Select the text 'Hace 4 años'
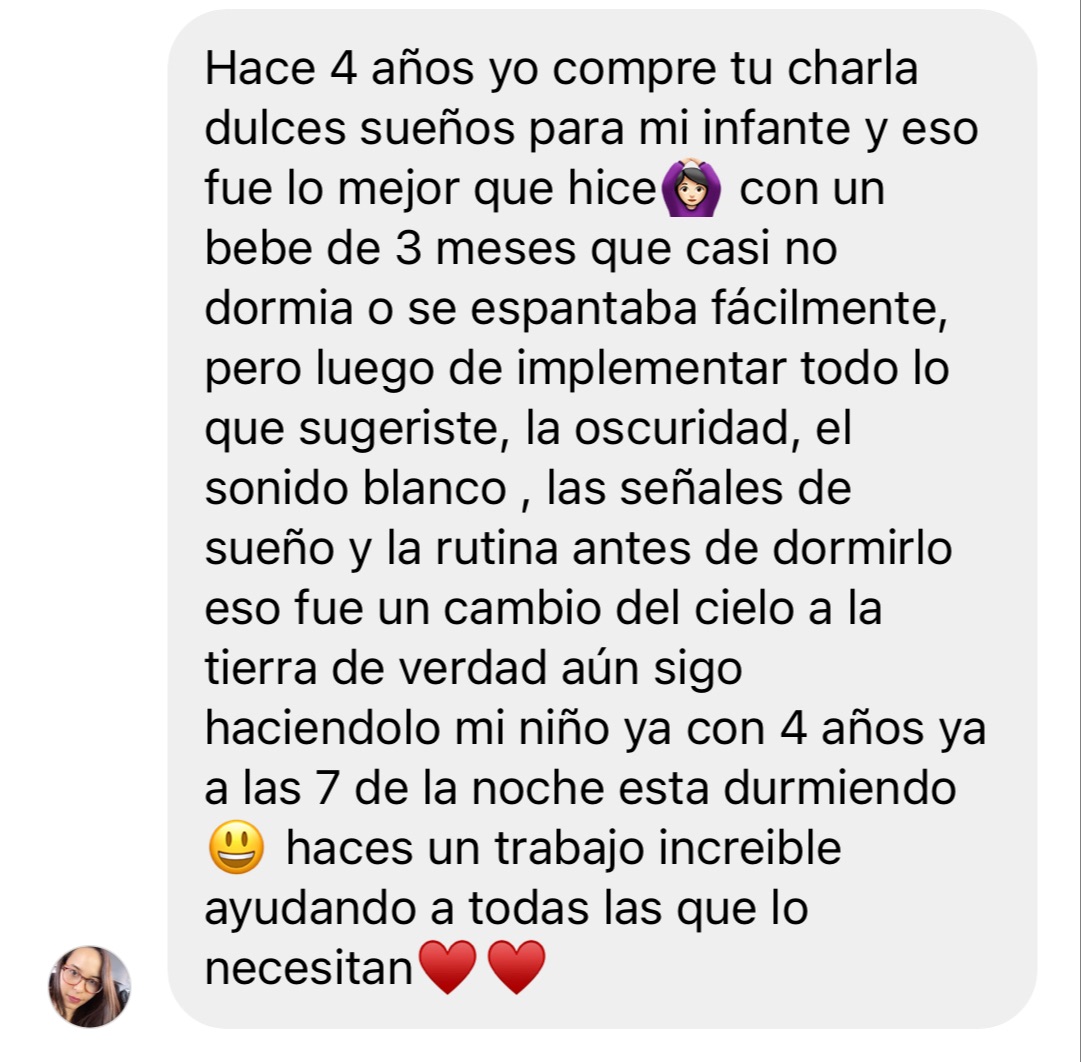The image size is (1081, 1062). click(x=339, y=69)
